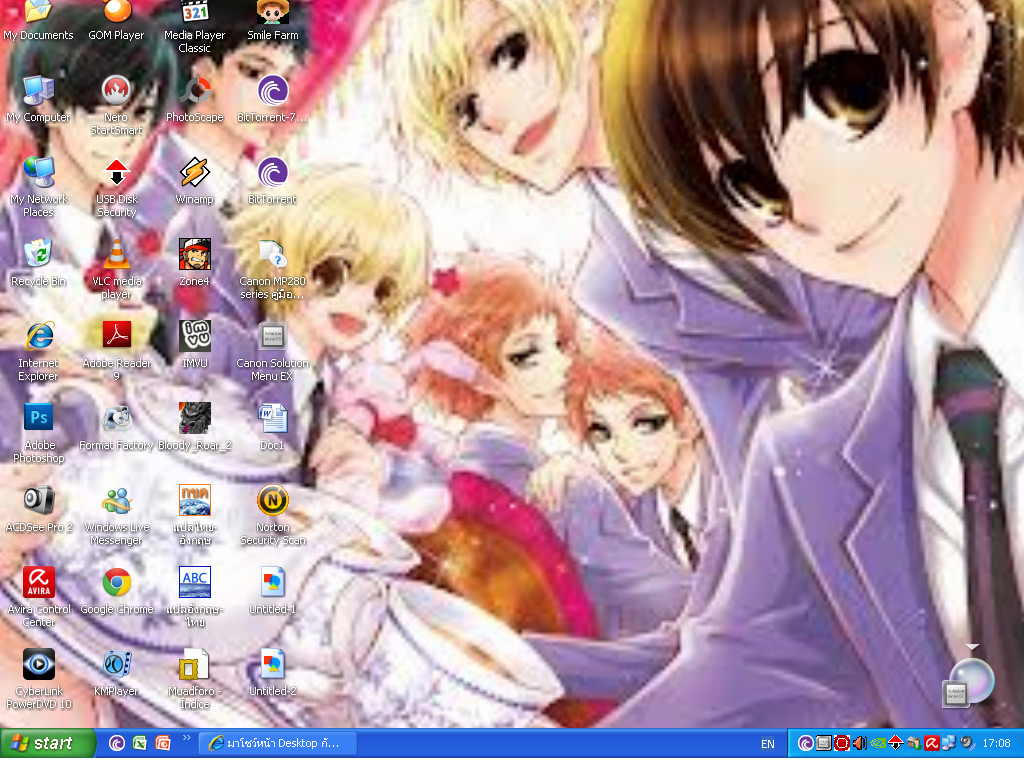This screenshot has height=768, width=1024.
Task: Open the Start menu
Action: point(47,743)
